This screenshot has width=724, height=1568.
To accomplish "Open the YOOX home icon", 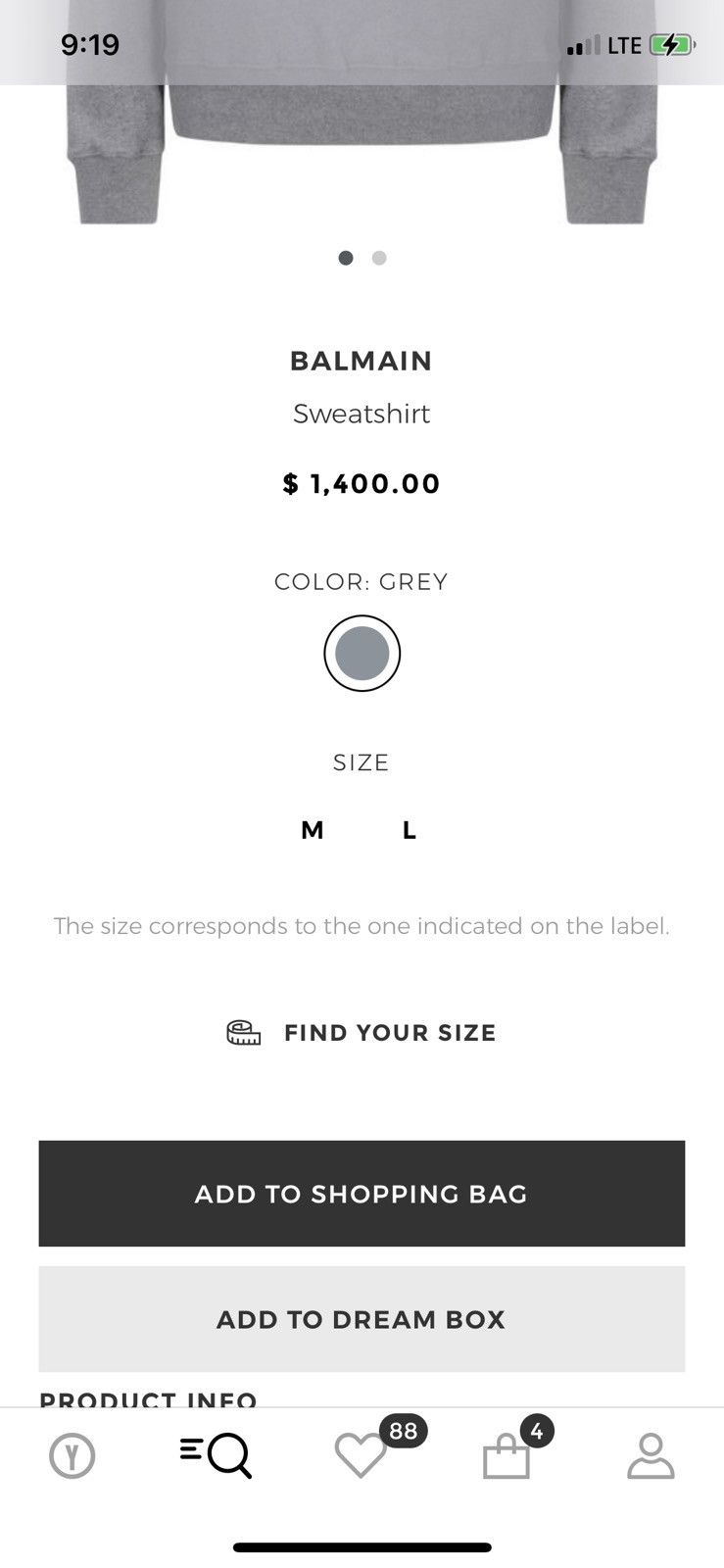I will [72, 1456].
